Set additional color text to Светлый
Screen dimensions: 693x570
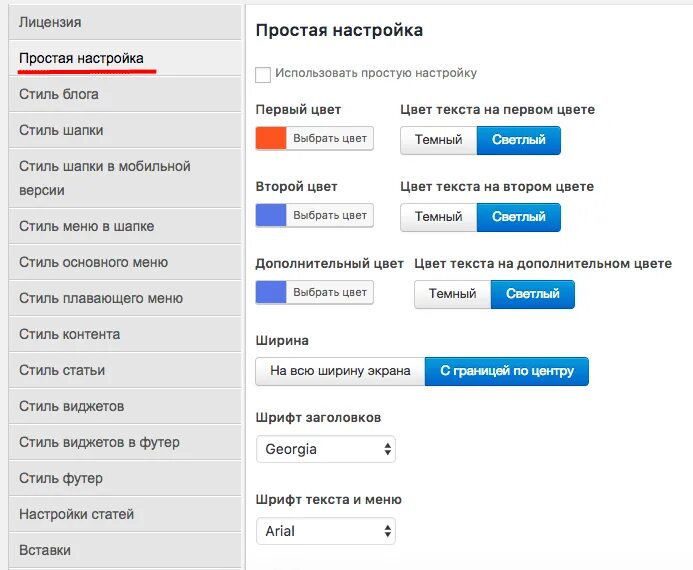tap(533, 294)
